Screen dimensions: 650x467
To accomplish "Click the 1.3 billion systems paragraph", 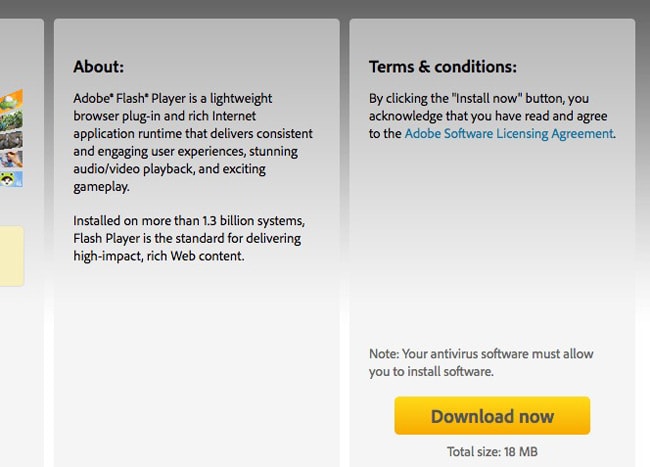I will (189, 238).
